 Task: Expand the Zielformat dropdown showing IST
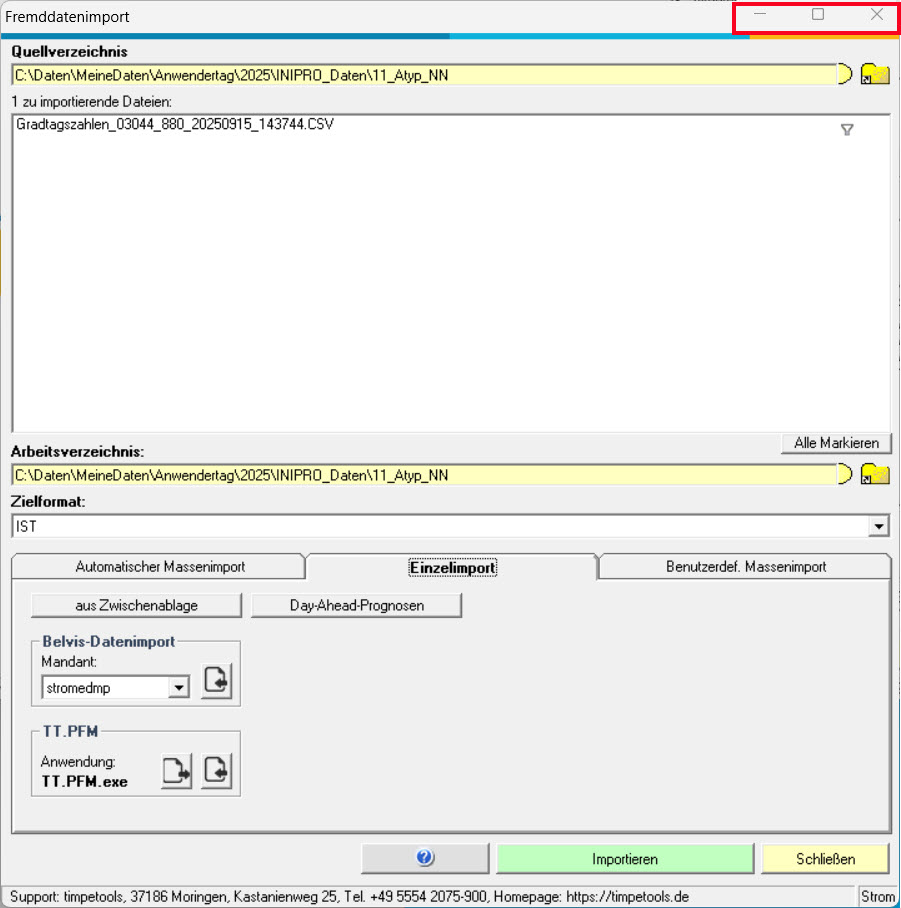879,526
